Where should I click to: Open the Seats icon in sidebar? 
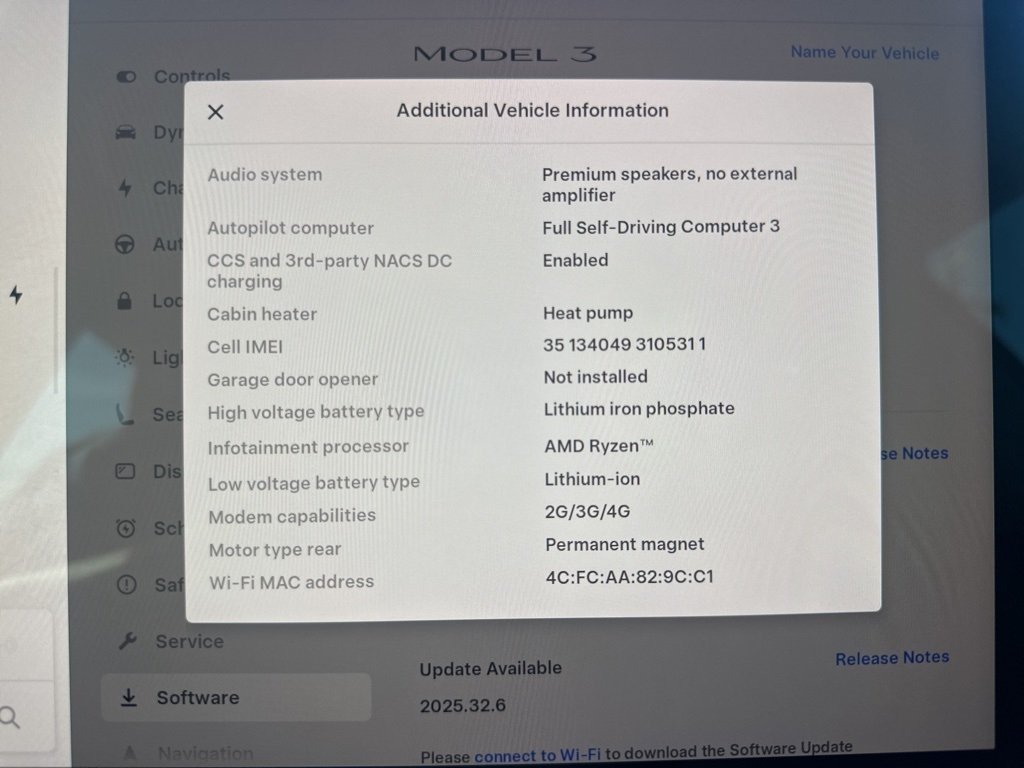pyautogui.click(x=124, y=414)
